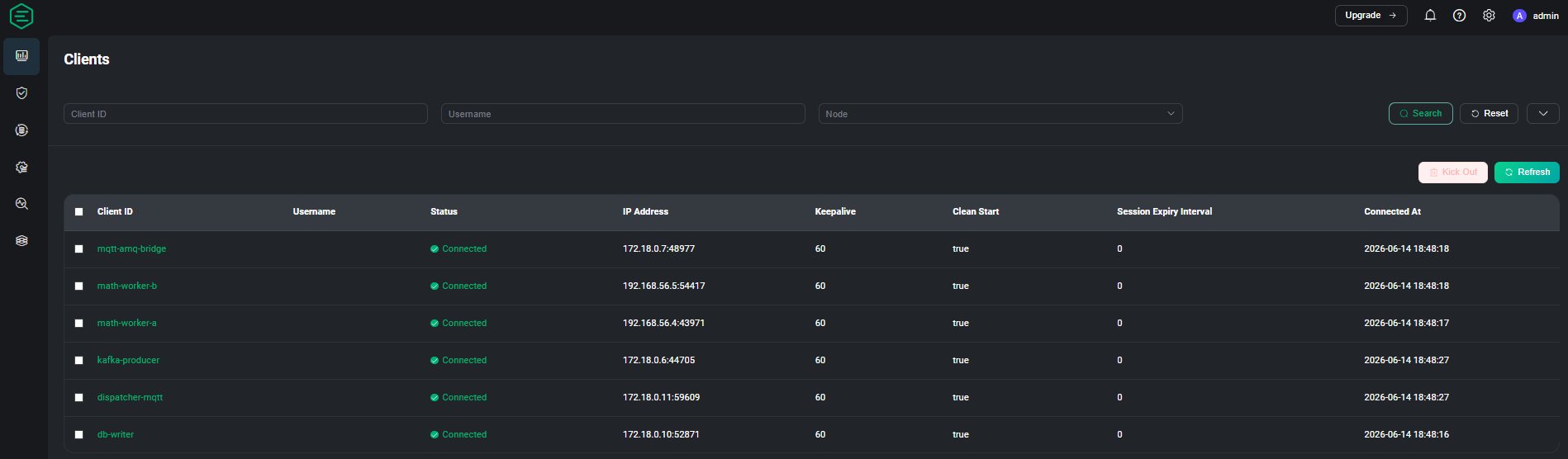Open the Node dropdown filter
Screen dimensions: 1568x459
pos(1000,114)
